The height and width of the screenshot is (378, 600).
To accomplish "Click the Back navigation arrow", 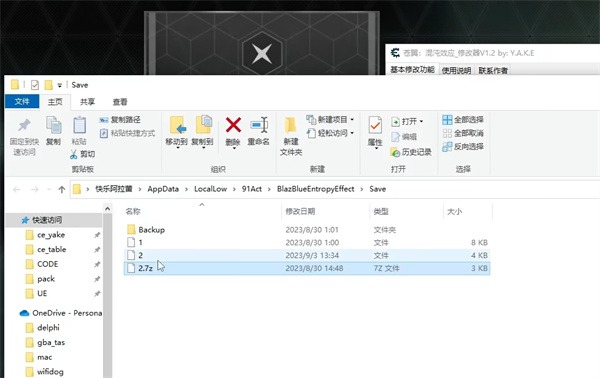I will (16, 189).
